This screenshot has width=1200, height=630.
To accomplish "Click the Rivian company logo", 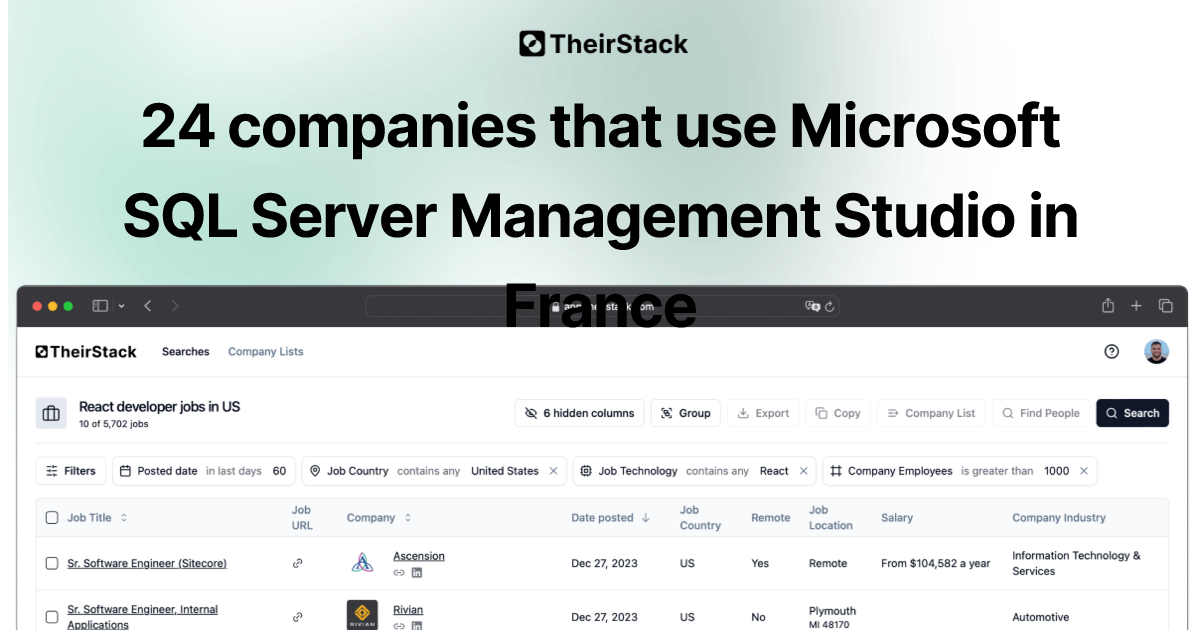I will pyautogui.click(x=362, y=615).
